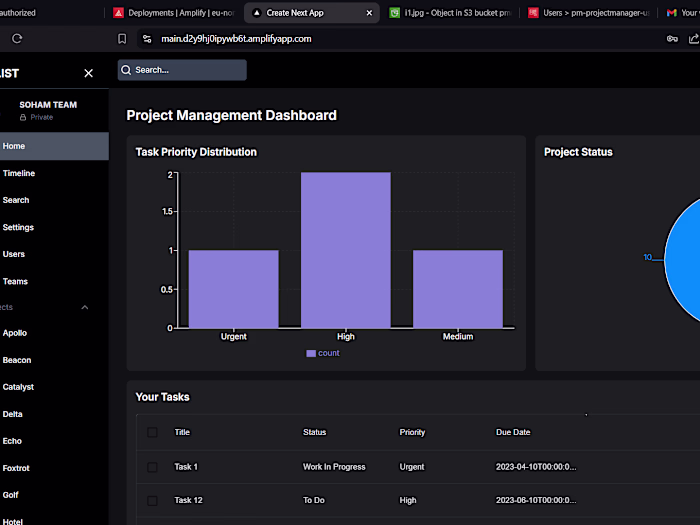700x525 pixels.
Task: Click the Gmail favicon tab
Action: pos(671,13)
